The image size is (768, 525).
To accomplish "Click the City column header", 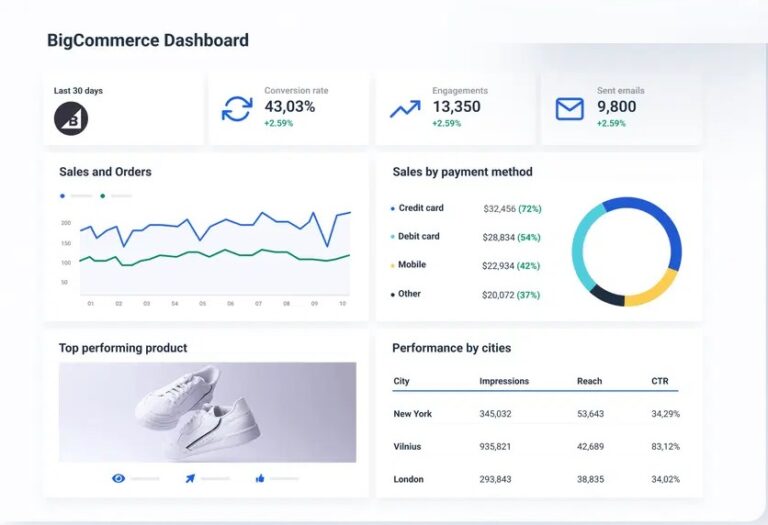I will pos(402,381).
